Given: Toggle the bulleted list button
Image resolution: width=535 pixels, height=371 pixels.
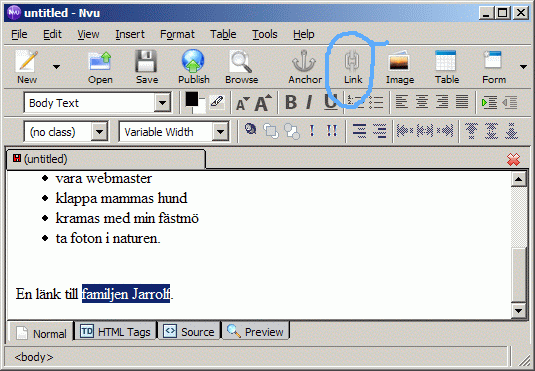Looking at the screenshot, I should coord(376,102).
